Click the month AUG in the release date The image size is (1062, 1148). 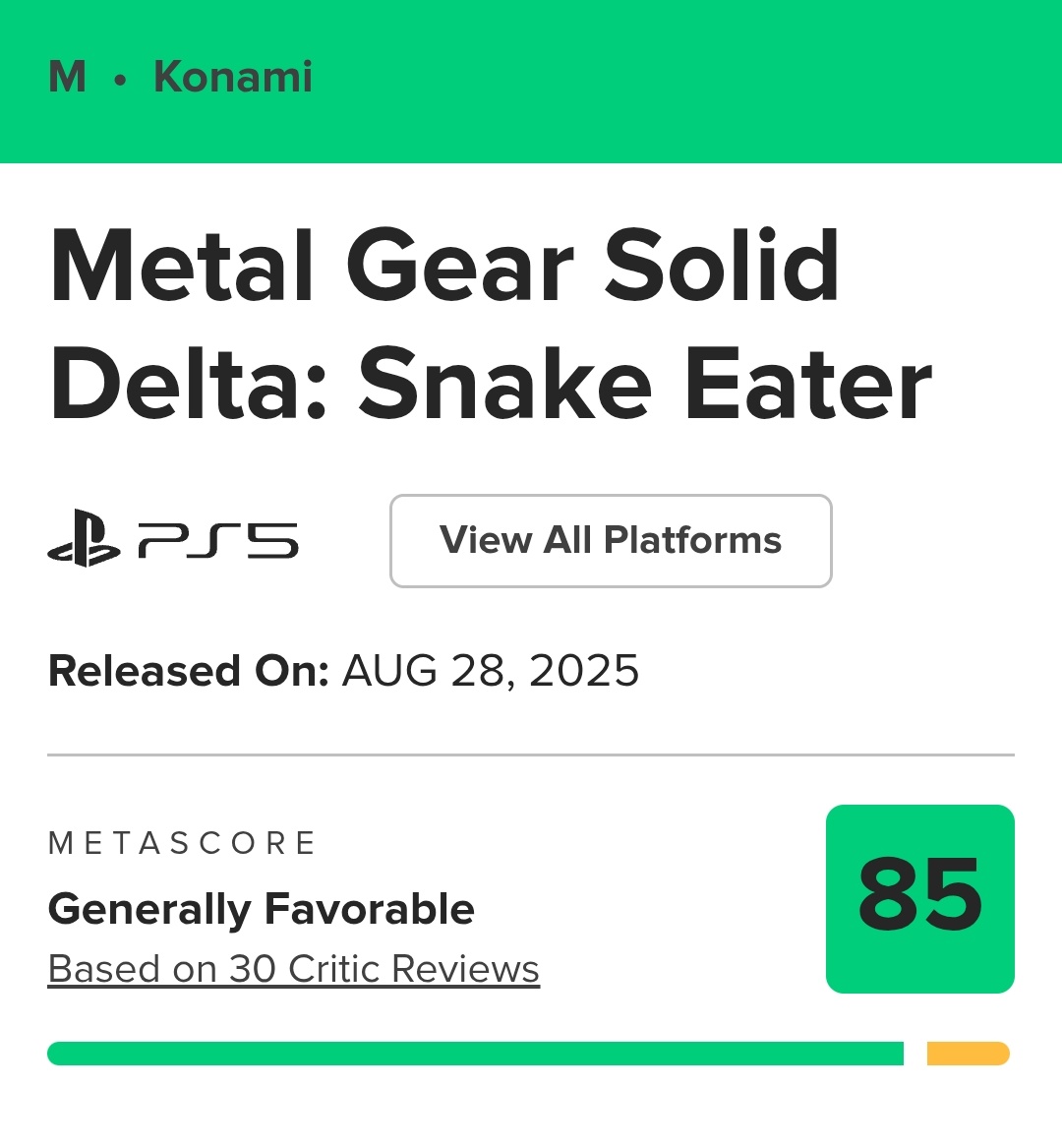pyautogui.click(x=389, y=671)
